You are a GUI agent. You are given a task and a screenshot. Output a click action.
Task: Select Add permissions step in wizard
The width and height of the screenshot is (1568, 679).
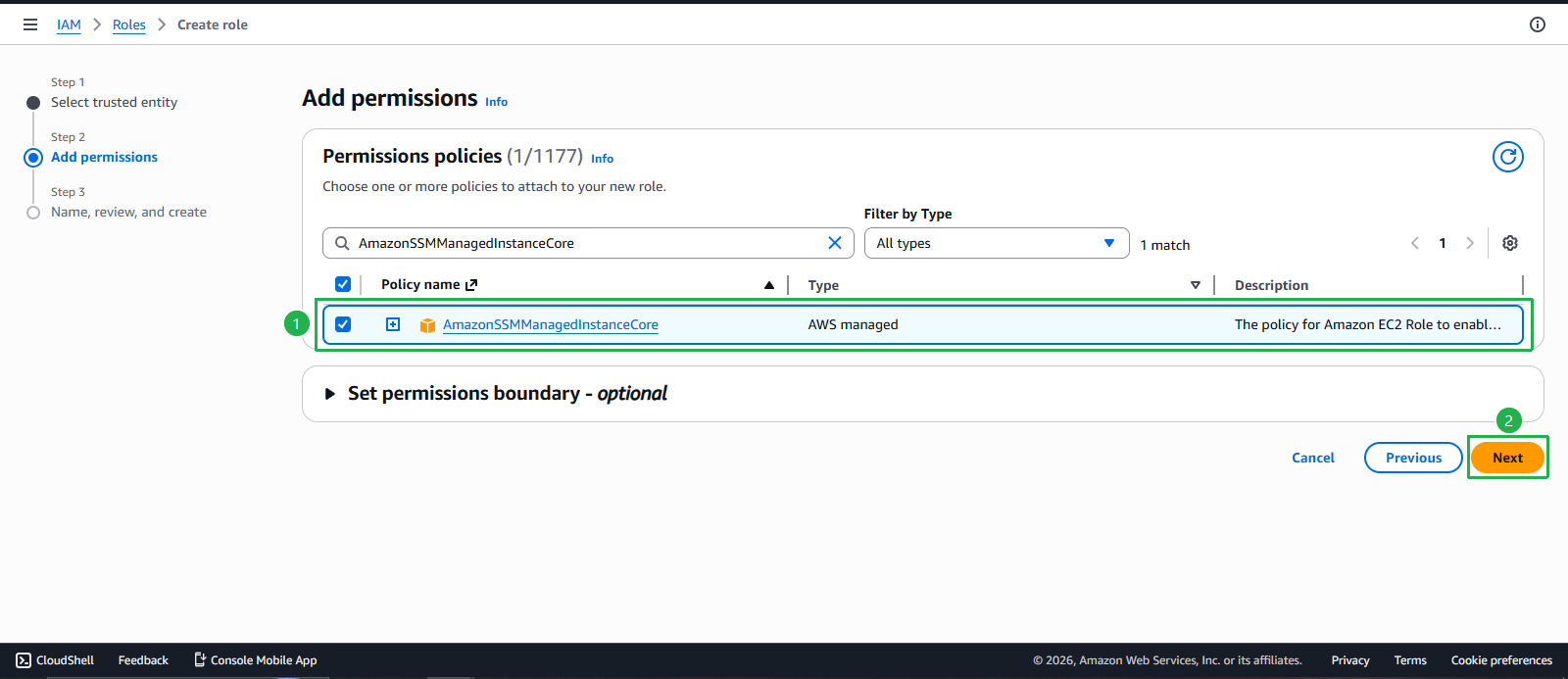click(x=104, y=157)
